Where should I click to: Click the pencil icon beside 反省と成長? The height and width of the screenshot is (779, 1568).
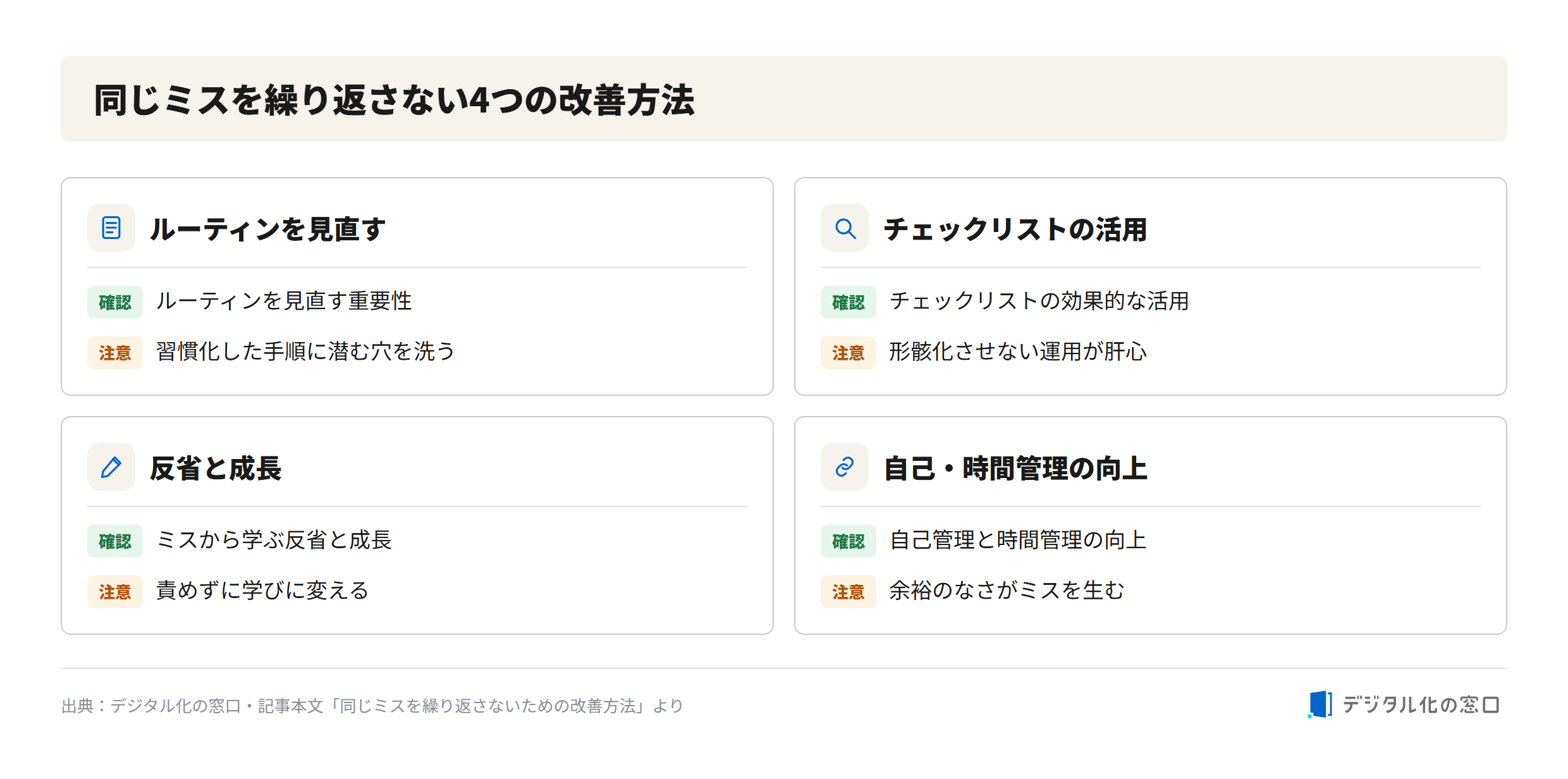coord(111,467)
